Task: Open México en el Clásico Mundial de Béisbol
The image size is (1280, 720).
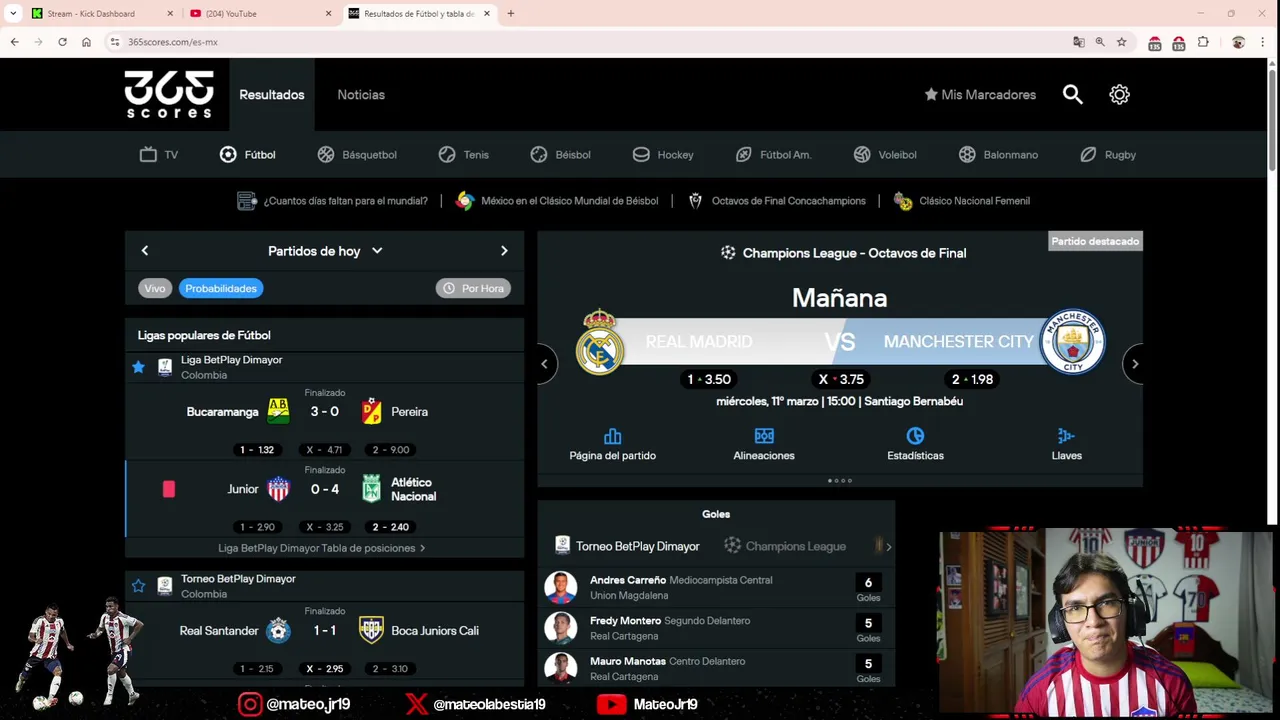Action: pyautogui.click(x=557, y=201)
